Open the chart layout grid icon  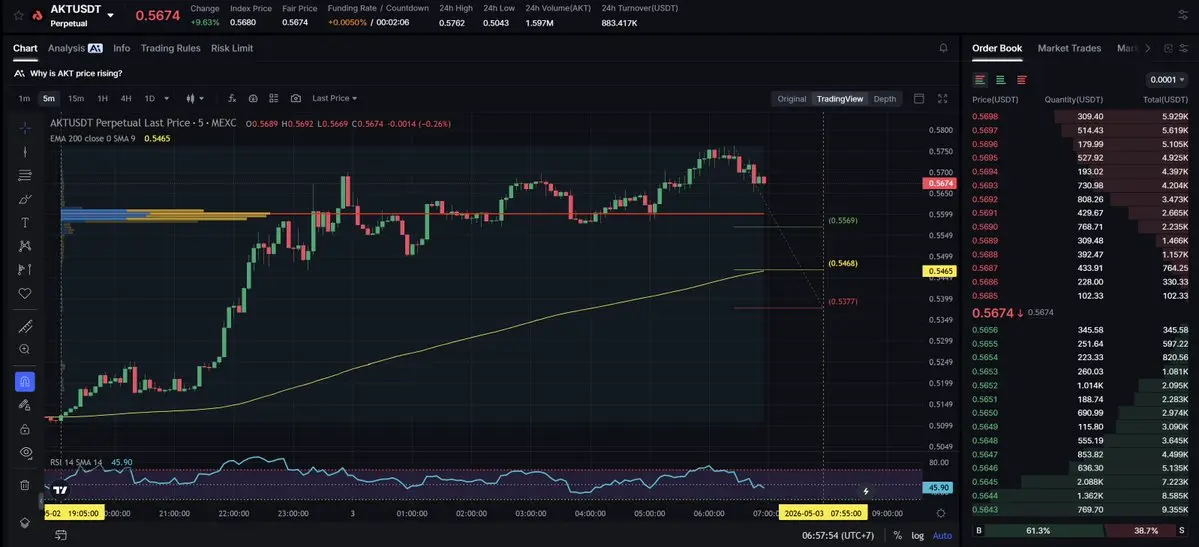(x=275, y=99)
